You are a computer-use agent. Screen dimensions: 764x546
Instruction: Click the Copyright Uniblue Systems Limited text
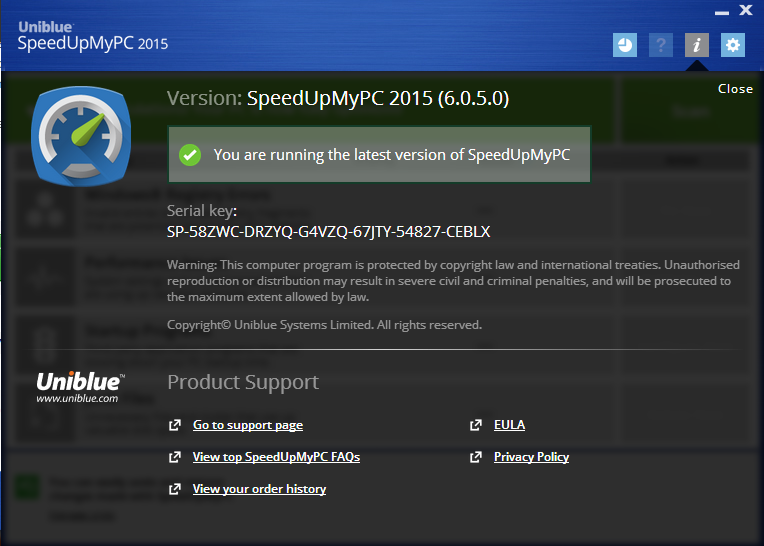(x=324, y=325)
